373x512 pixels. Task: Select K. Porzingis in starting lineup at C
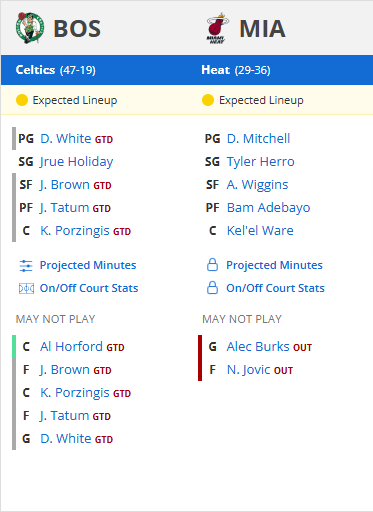point(75,231)
